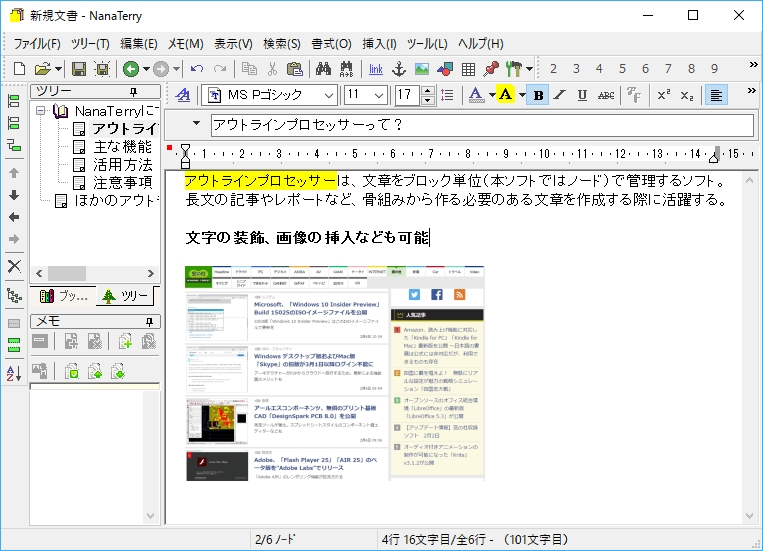Pin the ツリー panel
Image resolution: width=763 pixels, height=551 pixels.
point(133,92)
